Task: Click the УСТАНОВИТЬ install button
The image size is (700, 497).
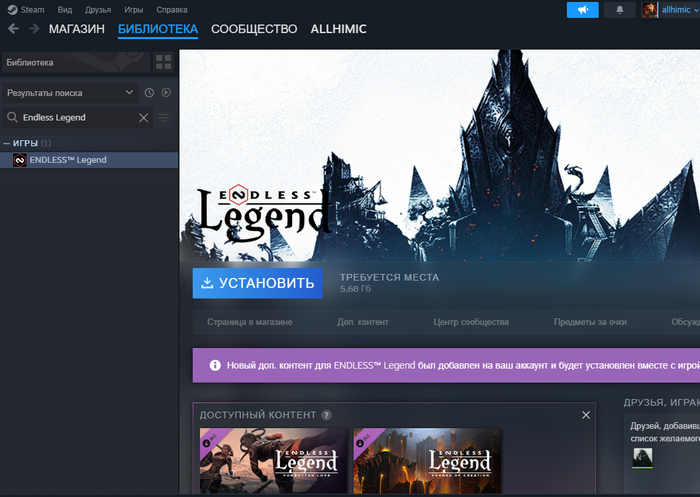Action: [258, 283]
